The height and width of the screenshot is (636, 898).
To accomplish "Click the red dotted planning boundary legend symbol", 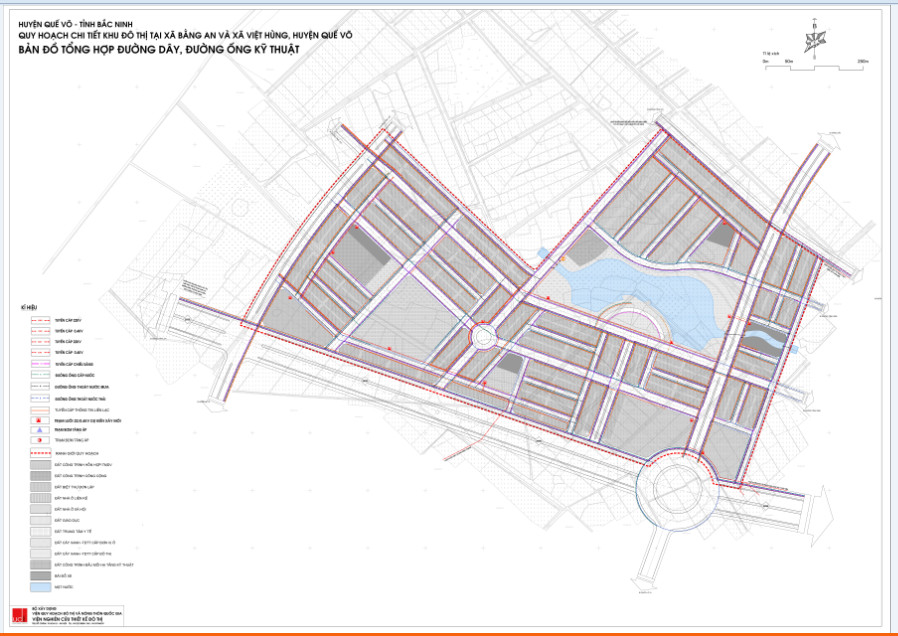I will (40, 453).
